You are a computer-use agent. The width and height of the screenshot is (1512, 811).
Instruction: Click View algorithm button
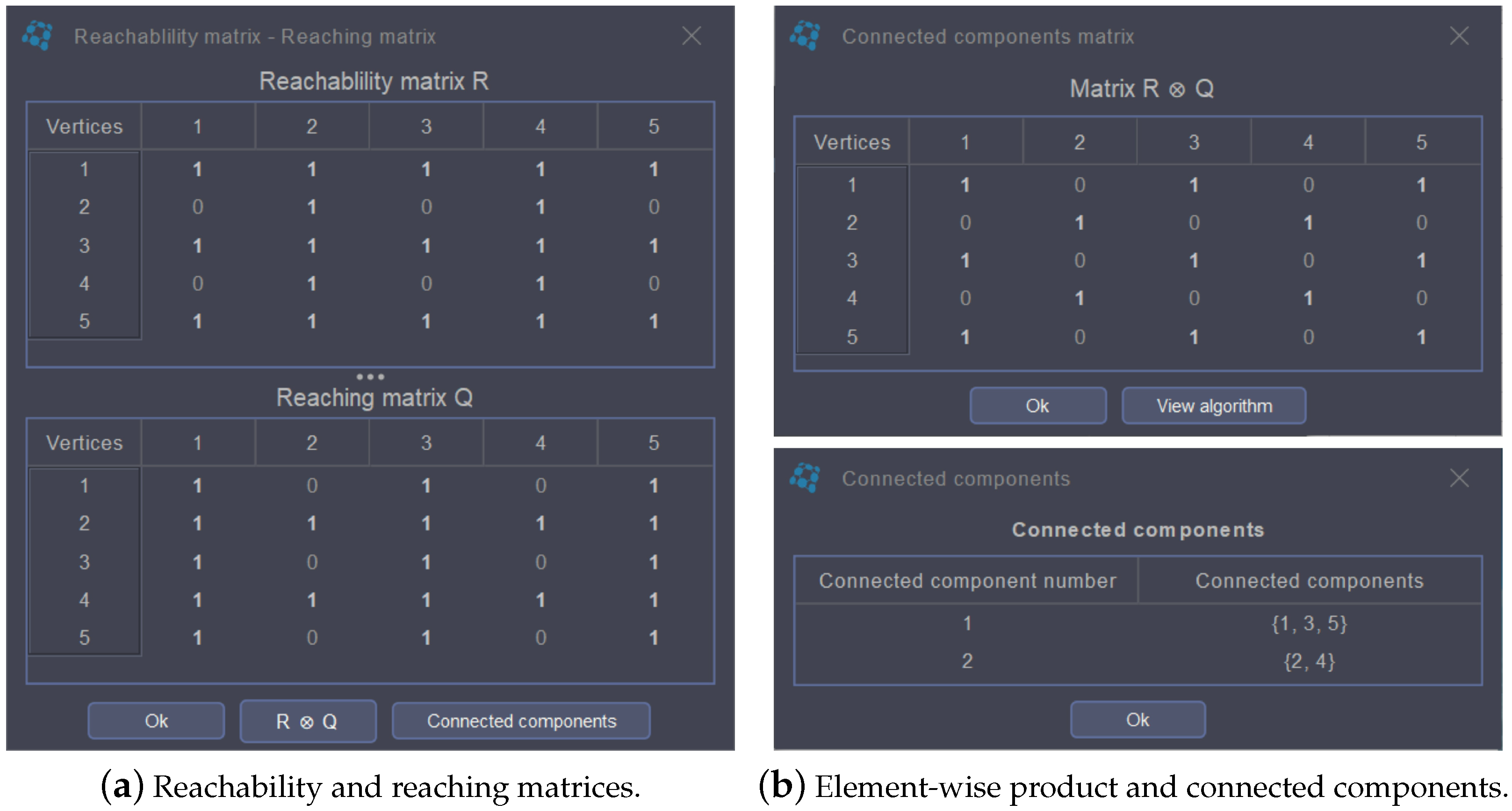click(x=1213, y=406)
